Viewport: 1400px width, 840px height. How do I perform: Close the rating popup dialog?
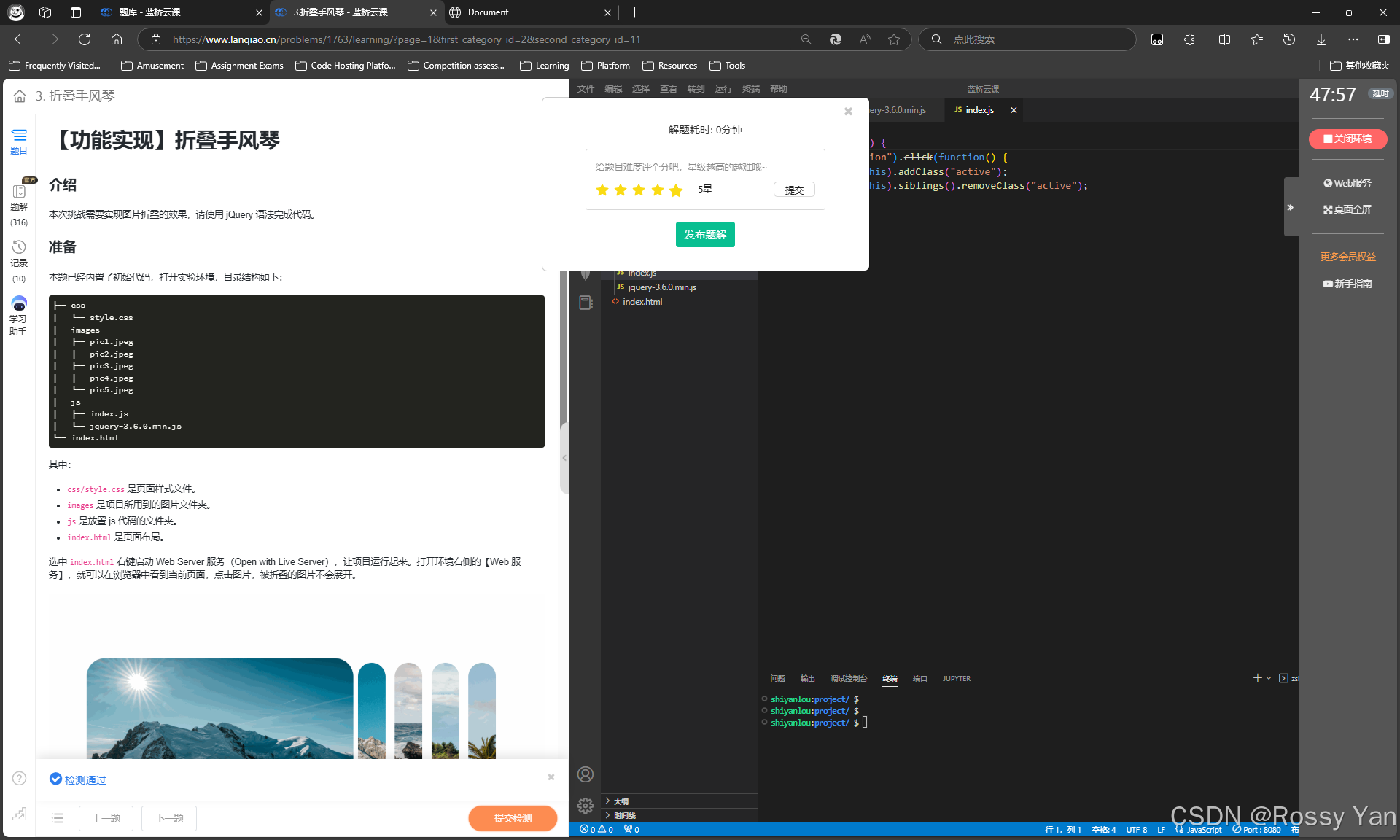848,112
